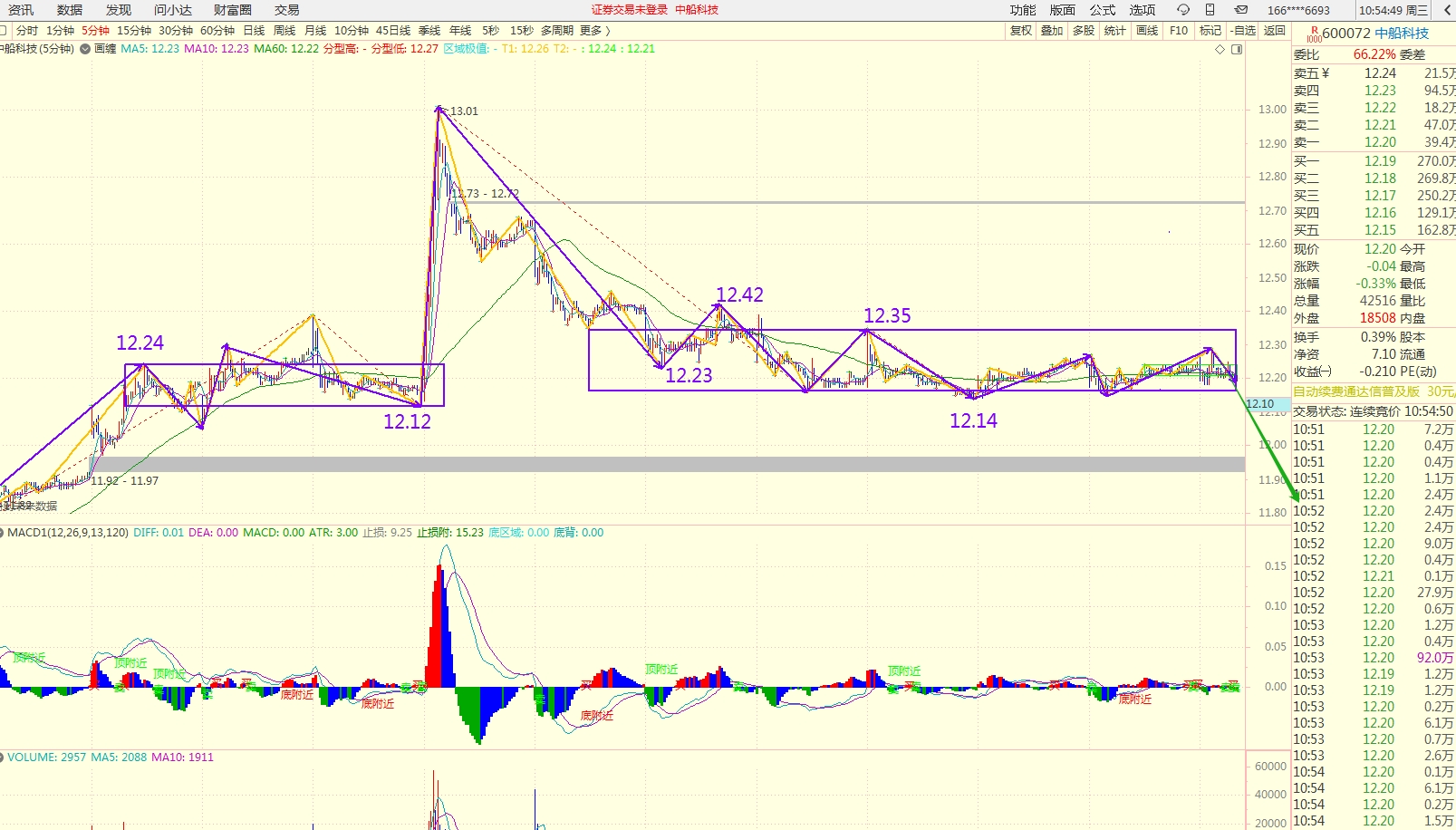Open the main chart indicator dropdown arrow
The image size is (1456, 830).
tap(85, 49)
